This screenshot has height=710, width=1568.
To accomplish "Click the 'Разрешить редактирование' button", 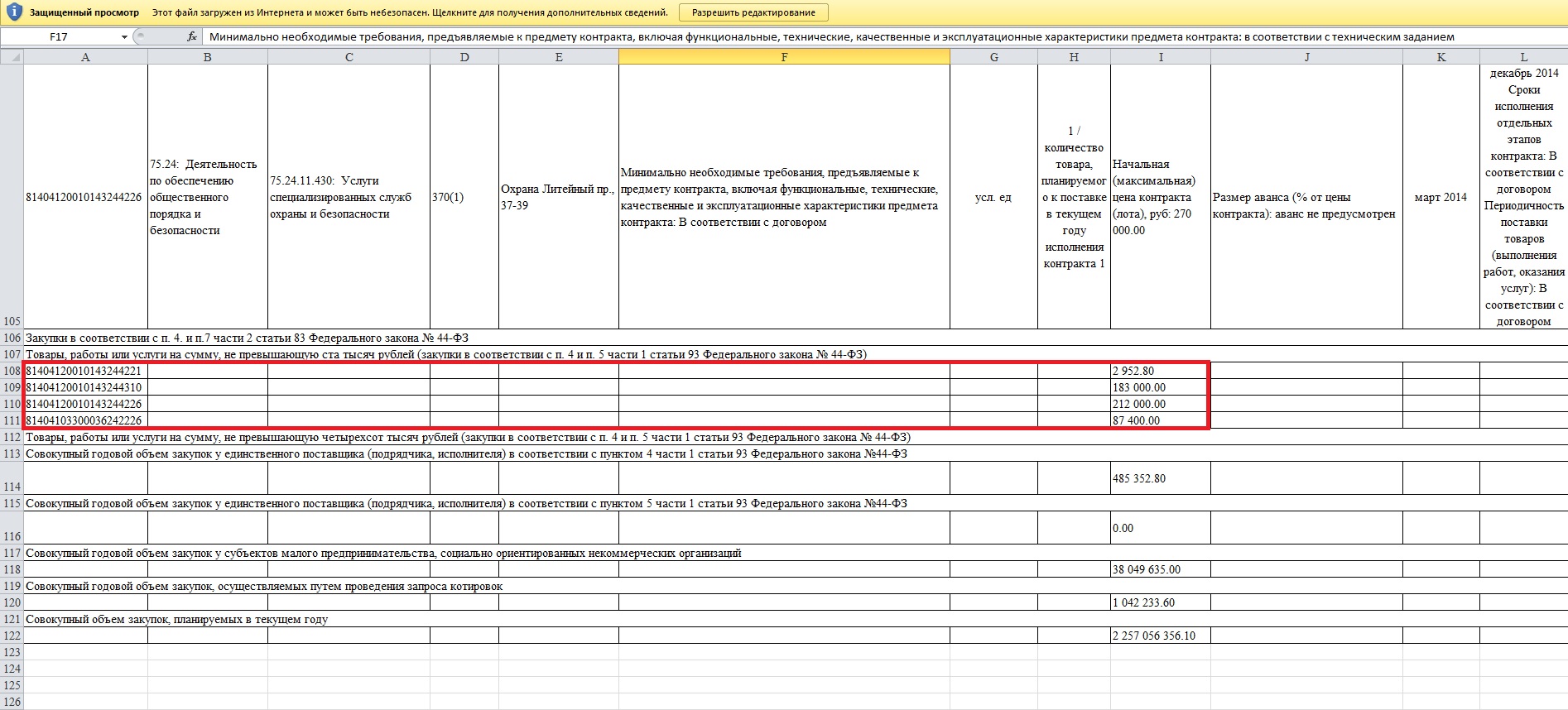I will pos(753,12).
